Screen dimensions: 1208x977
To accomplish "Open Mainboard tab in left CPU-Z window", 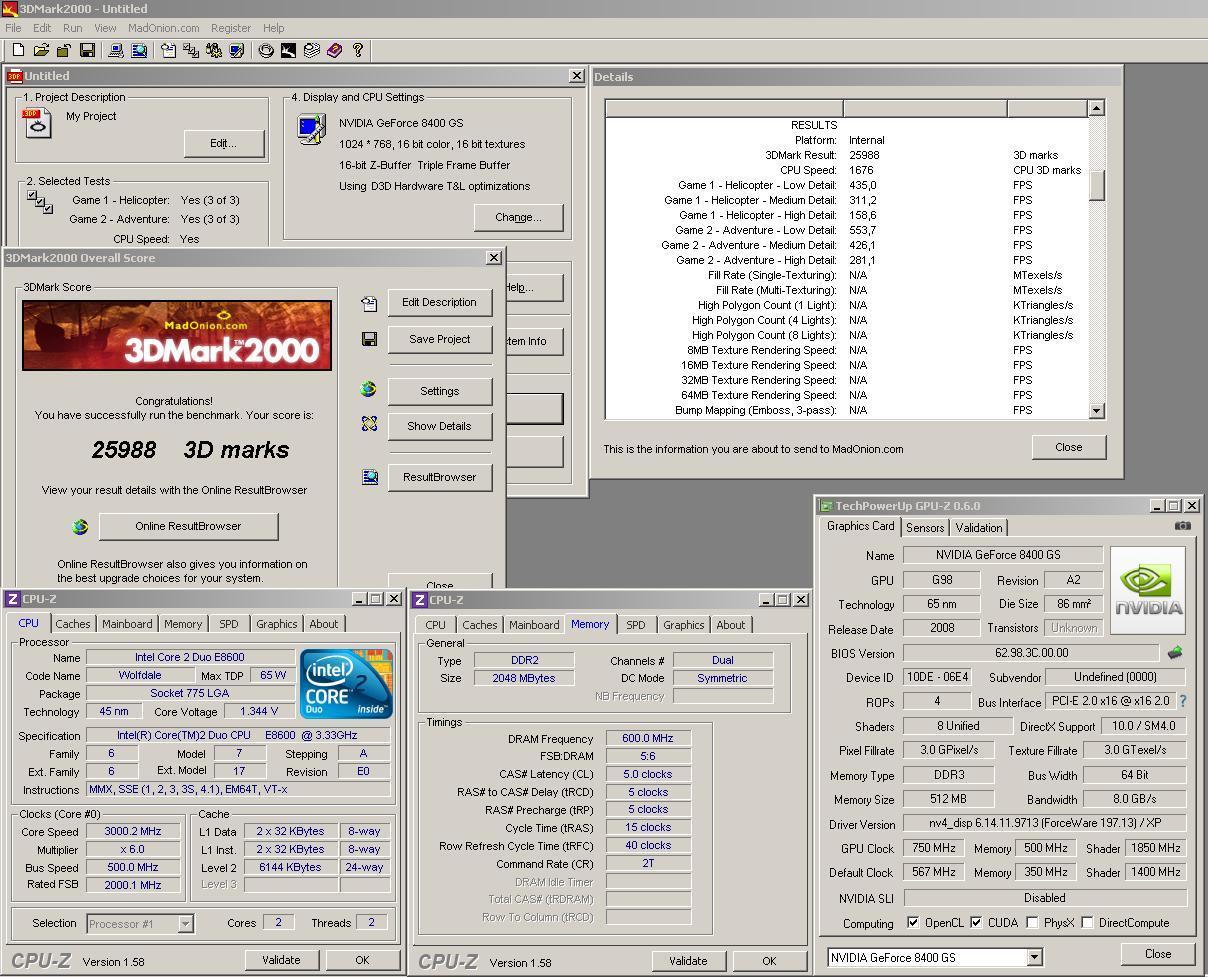I will click(x=127, y=624).
